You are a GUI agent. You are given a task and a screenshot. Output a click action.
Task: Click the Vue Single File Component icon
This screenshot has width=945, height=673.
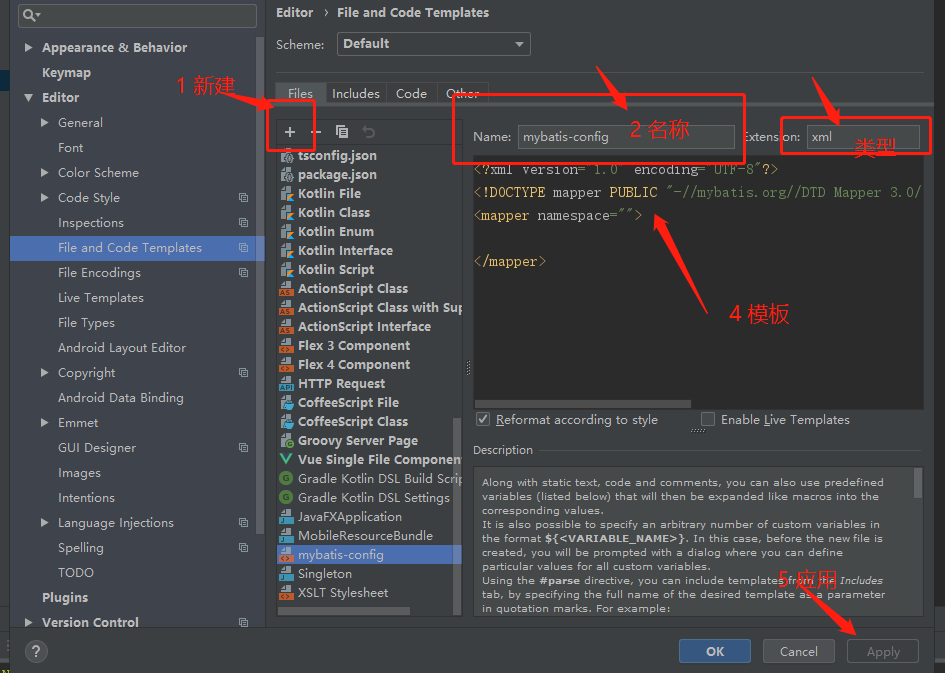(x=286, y=459)
